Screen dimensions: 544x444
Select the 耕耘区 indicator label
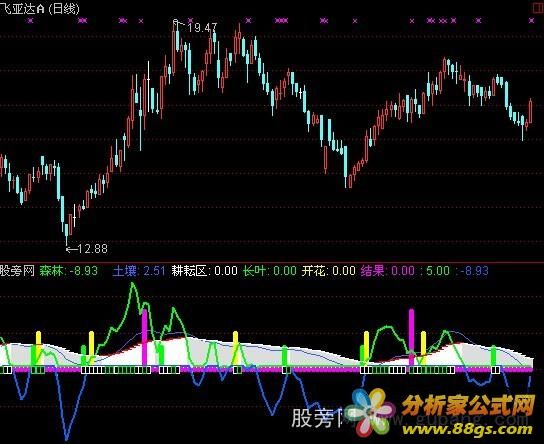pos(190,271)
